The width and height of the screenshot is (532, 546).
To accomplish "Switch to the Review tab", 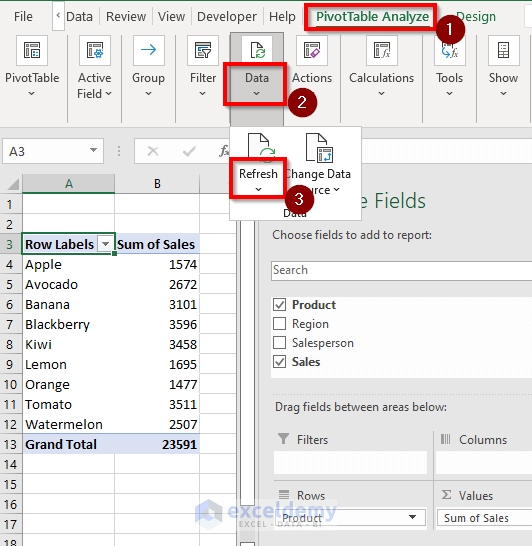I will 126,16.
